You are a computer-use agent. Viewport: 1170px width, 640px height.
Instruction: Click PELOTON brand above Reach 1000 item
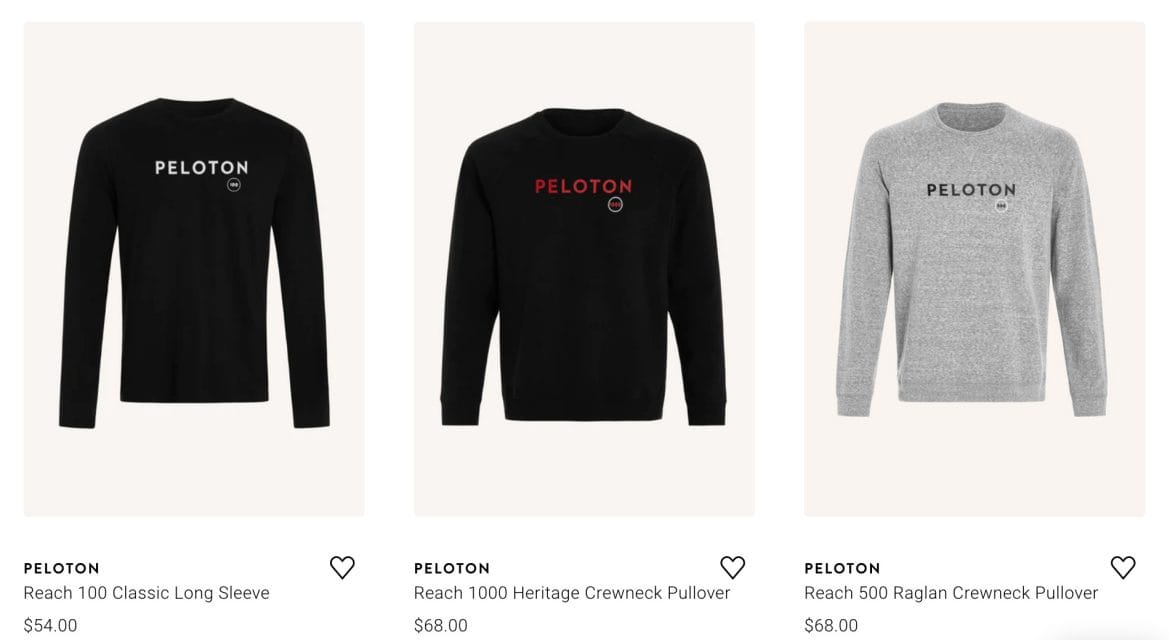pyautogui.click(x=452, y=568)
